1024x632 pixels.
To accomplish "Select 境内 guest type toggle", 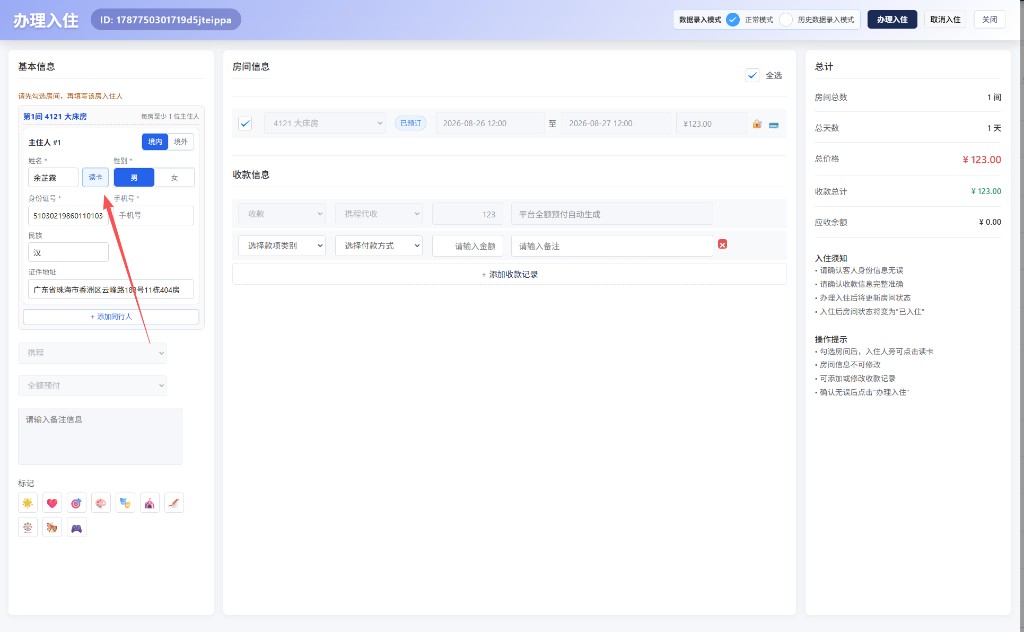I will point(155,142).
